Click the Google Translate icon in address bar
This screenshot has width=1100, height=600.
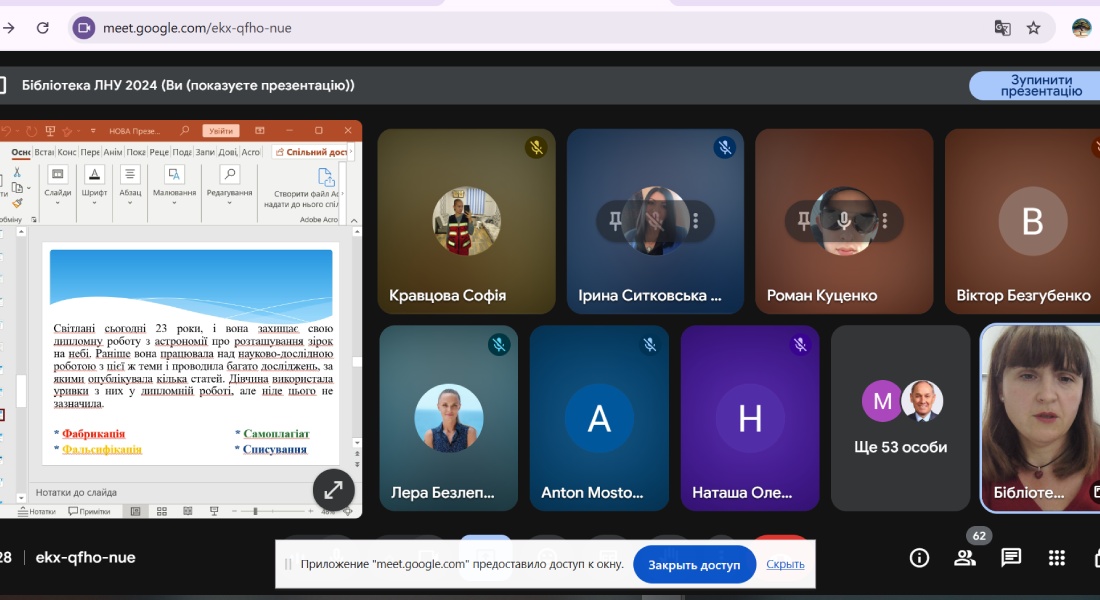1002,28
